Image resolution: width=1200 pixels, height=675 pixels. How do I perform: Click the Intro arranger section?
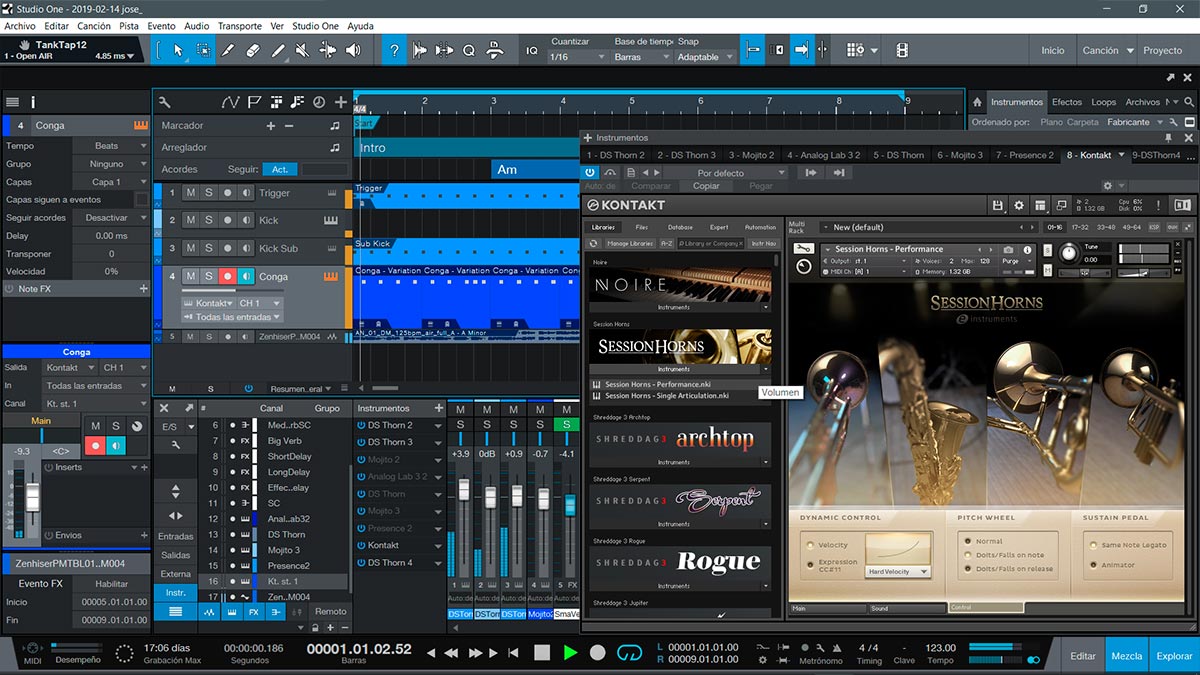coord(372,148)
